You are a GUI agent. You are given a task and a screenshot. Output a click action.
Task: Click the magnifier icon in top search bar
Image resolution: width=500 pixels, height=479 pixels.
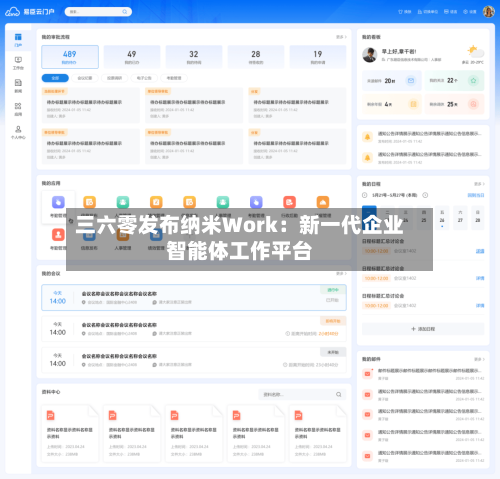click(125, 12)
